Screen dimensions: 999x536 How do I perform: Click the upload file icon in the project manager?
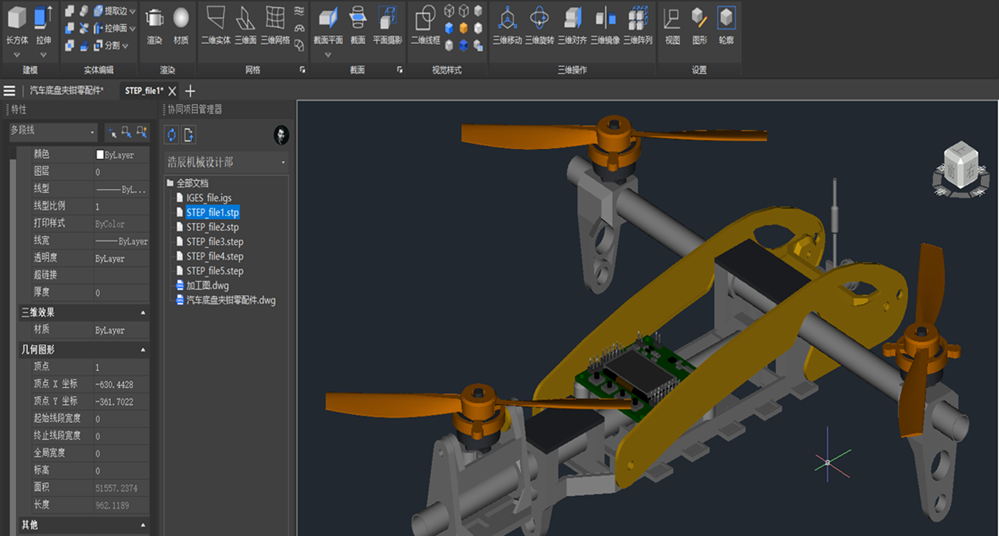[x=189, y=134]
